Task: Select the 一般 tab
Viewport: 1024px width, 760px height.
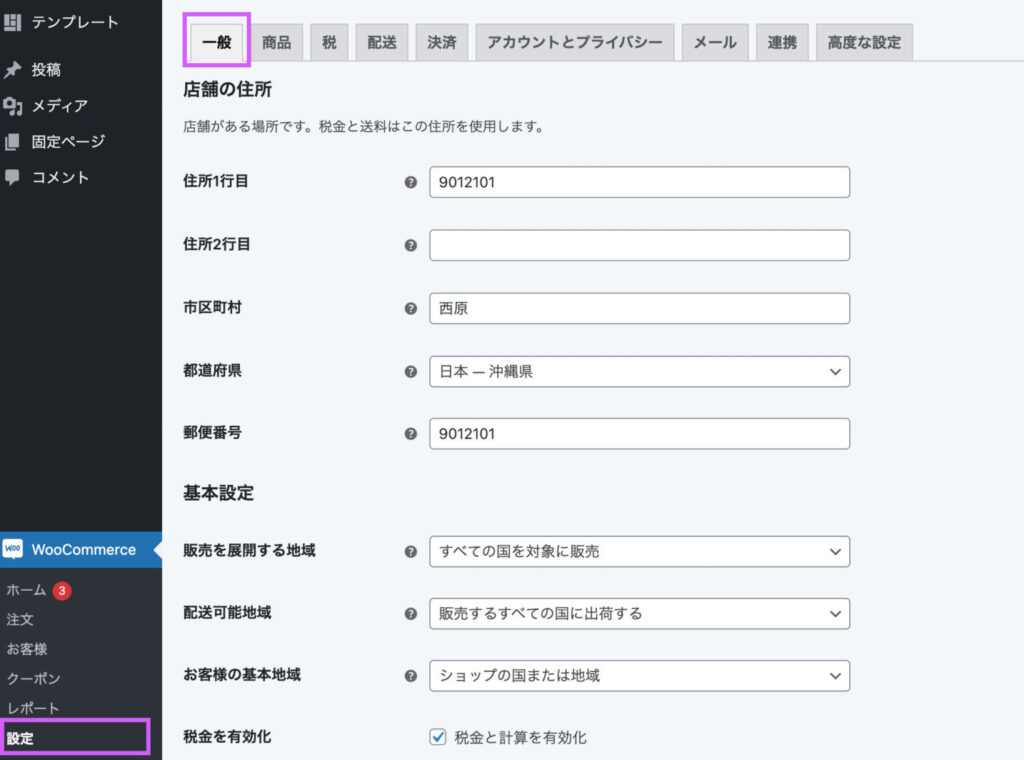Action: click(x=217, y=42)
